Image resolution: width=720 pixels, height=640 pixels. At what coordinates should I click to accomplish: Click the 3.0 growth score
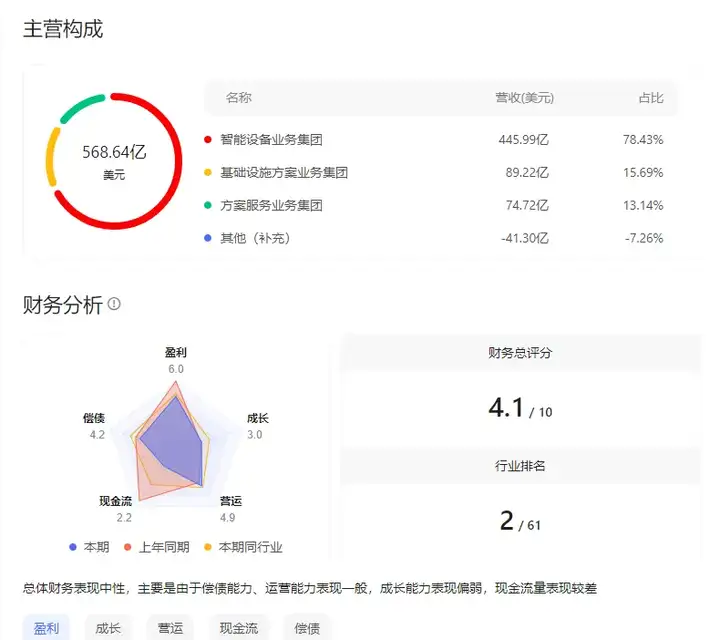coord(254,435)
